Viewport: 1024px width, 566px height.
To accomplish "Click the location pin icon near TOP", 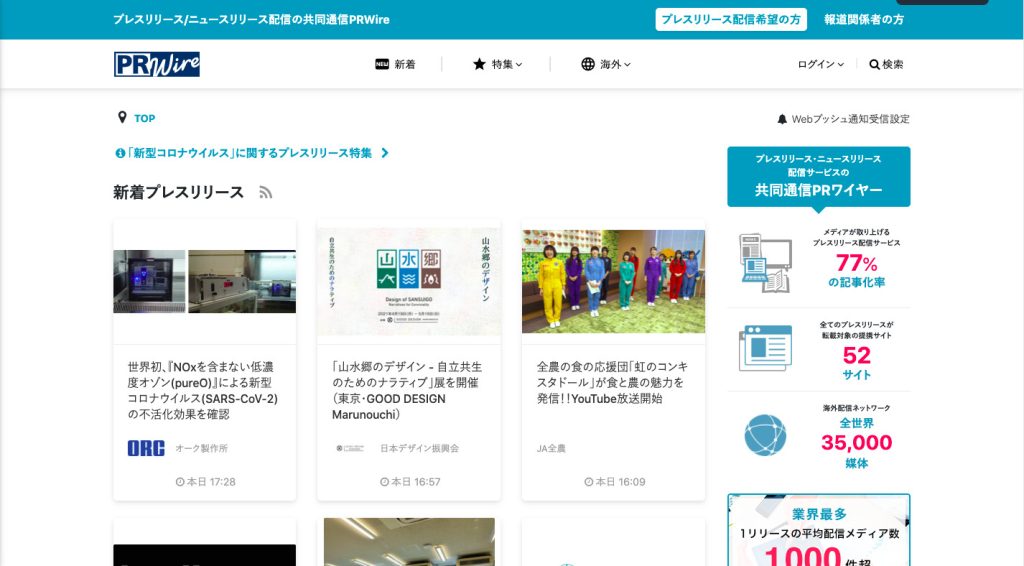I will tap(122, 118).
